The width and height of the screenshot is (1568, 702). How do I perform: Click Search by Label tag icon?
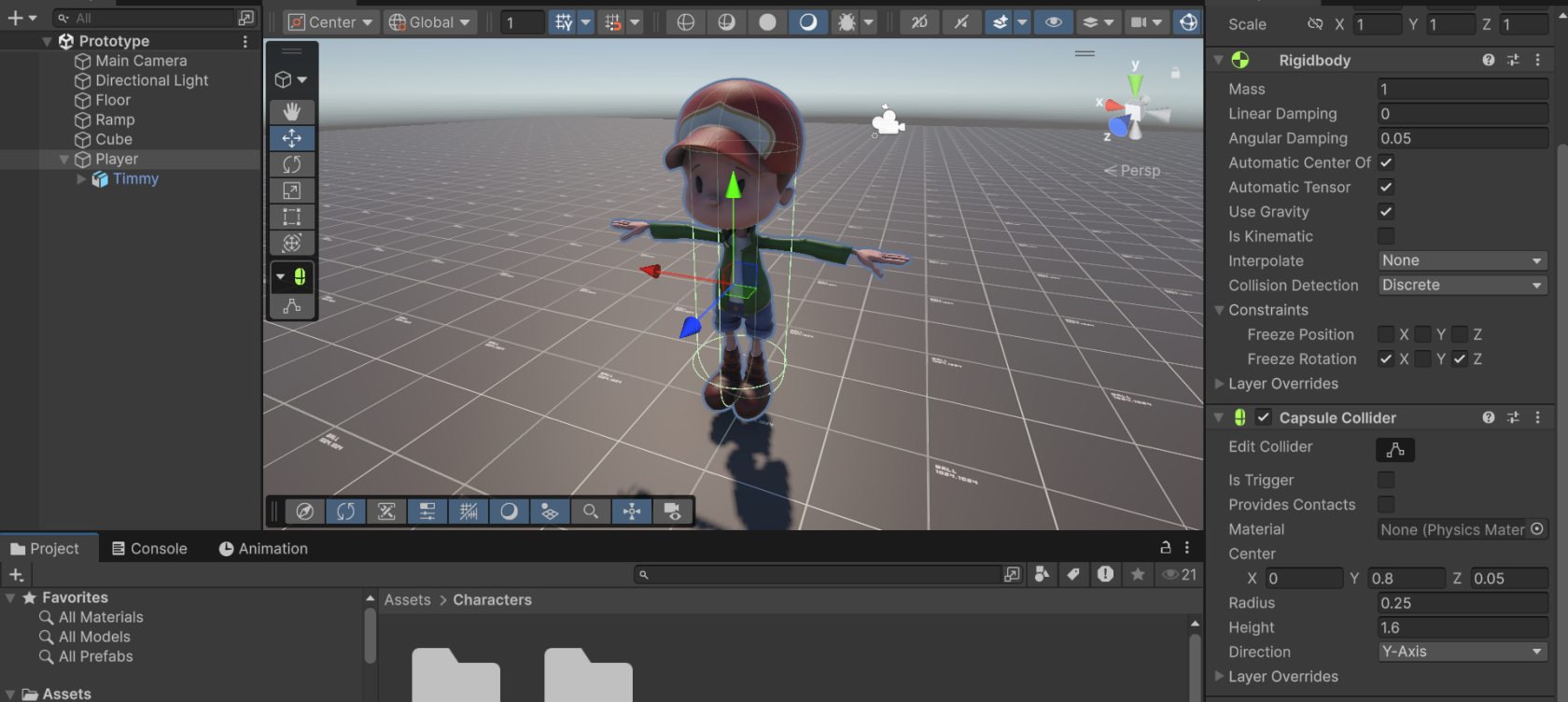pyautogui.click(x=1073, y=575)
